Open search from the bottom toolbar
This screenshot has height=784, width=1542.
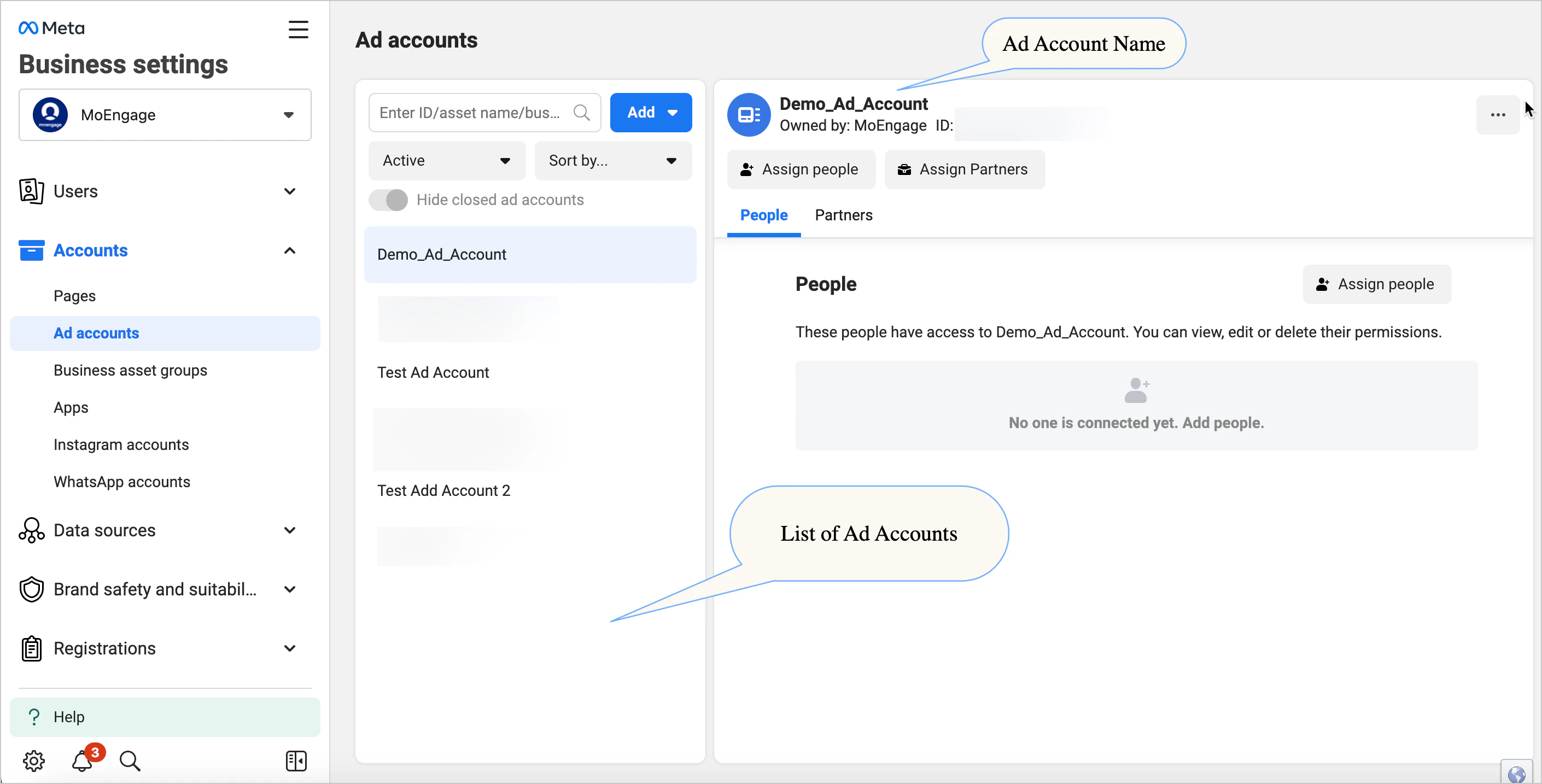click(x=129, y=760)
